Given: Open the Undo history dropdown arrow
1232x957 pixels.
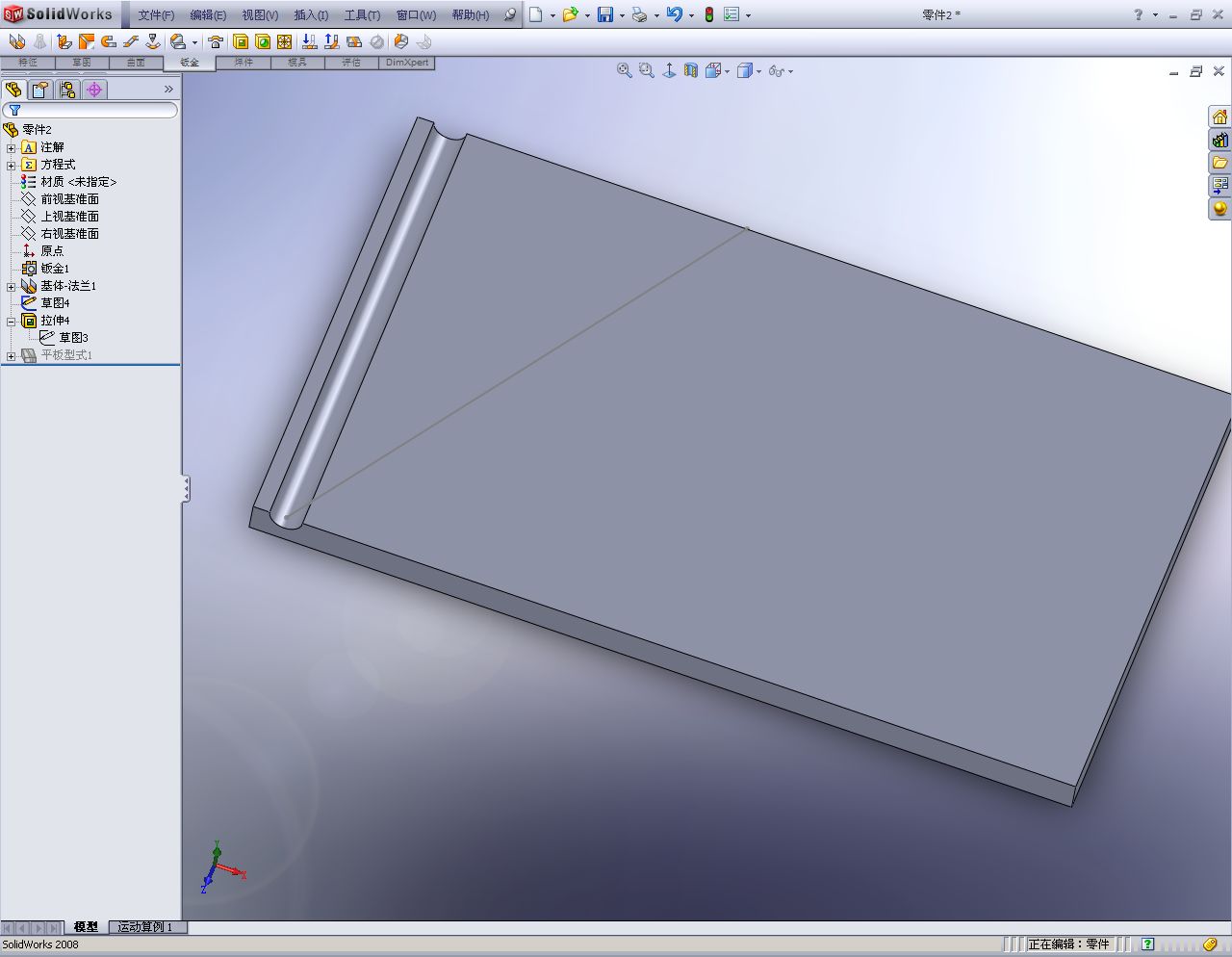Looking at the screenshot, I should coord(691,15).
